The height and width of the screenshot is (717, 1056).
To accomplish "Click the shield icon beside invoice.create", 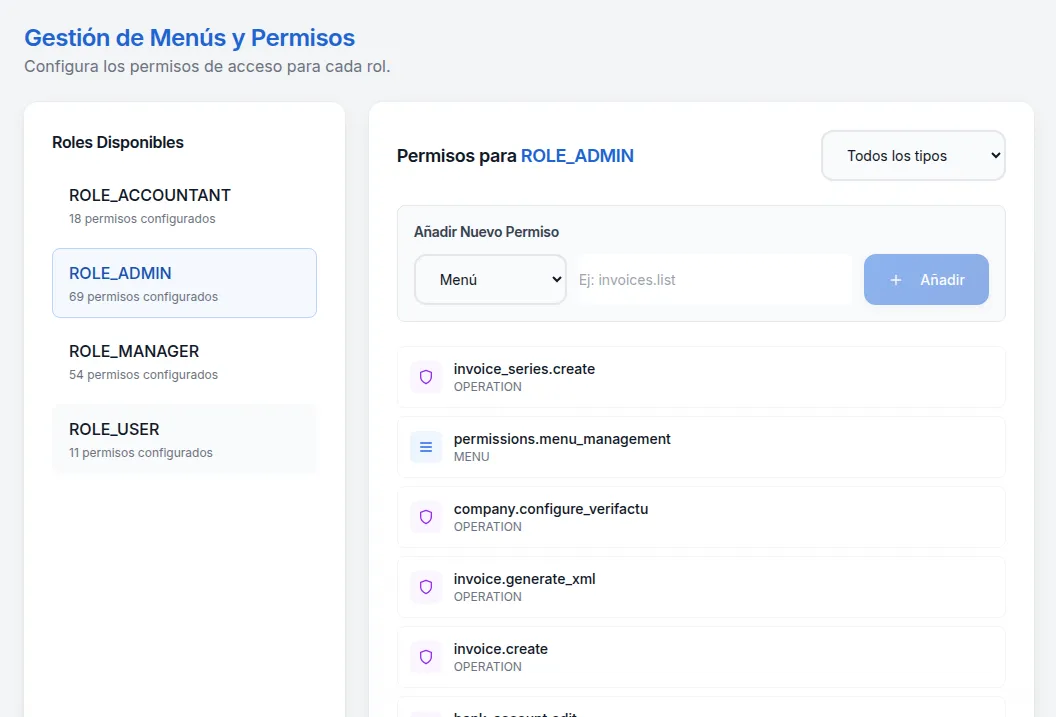I will coord(426,657).
